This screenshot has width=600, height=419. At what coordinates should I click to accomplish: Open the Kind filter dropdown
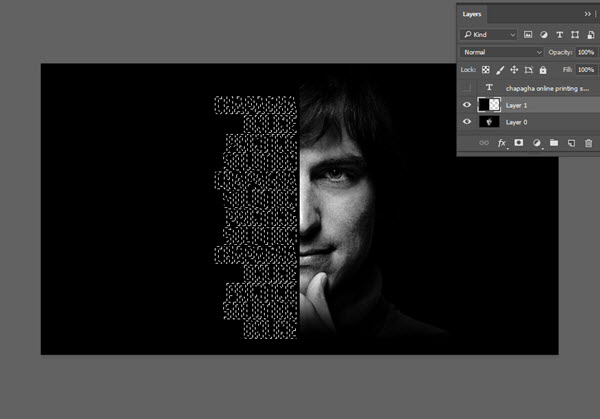[489, 35]
